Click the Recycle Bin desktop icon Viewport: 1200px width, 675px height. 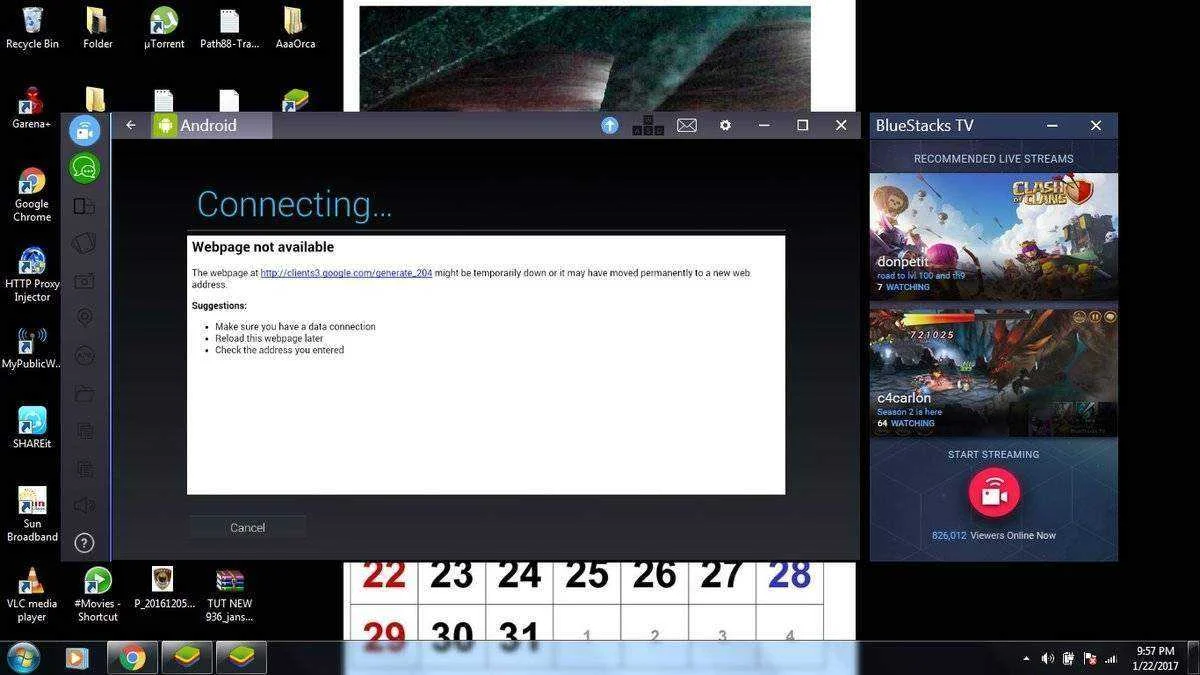32,28
